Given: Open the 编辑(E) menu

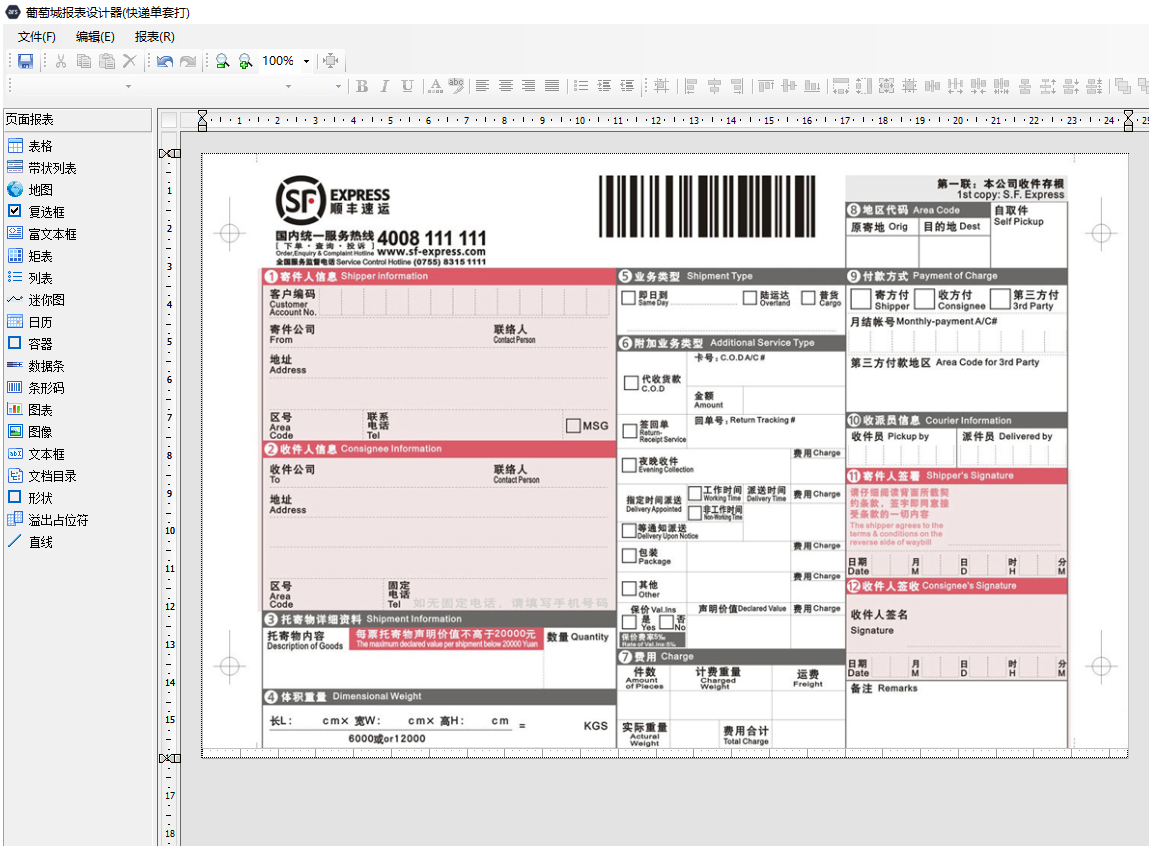Looking at the screenshot, I should coord(96,37).
